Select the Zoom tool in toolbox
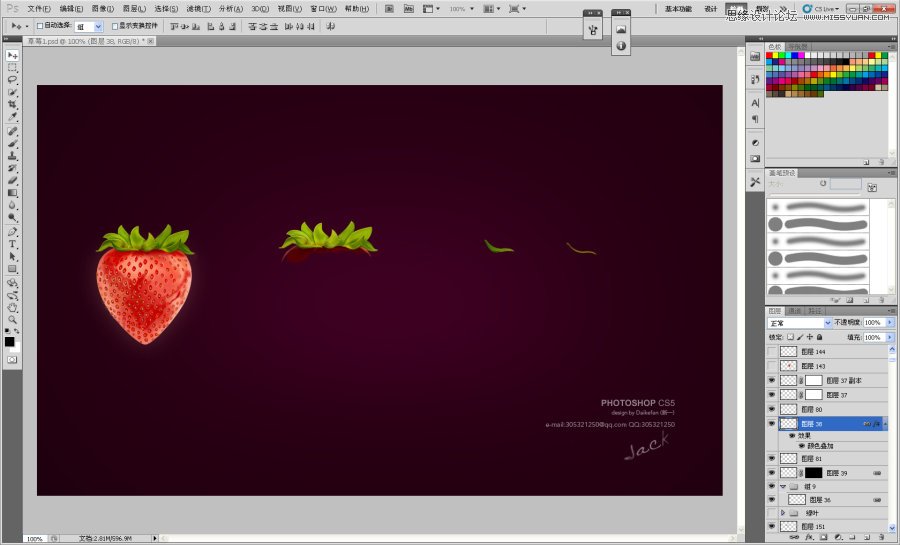Screen dimensions: 900x545 pos(13,320)
